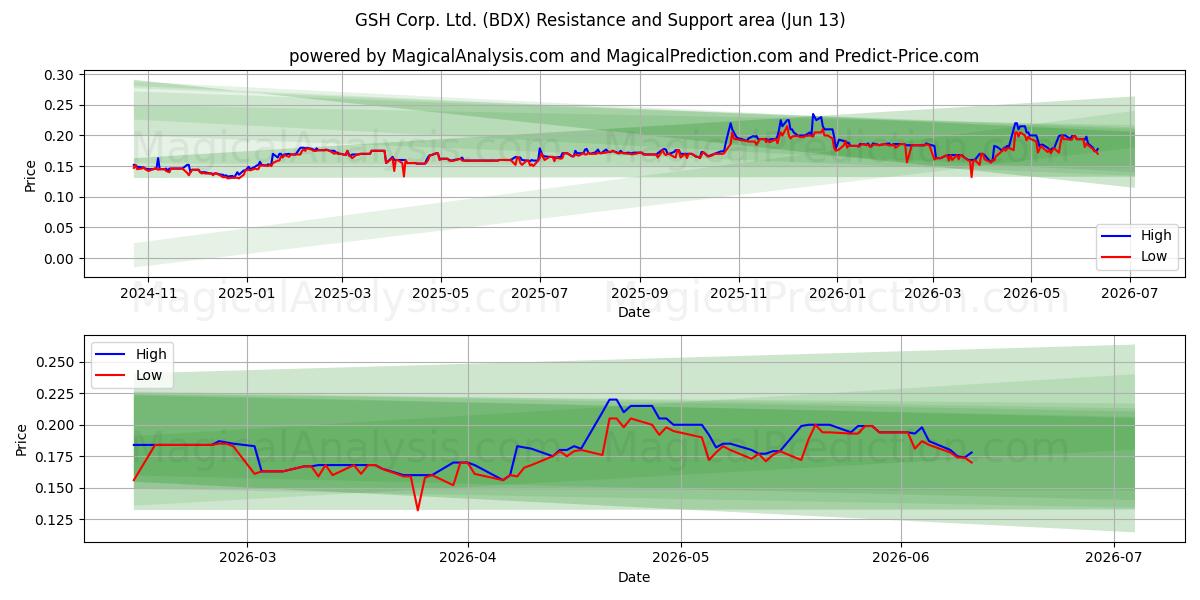This screenshot has height=600, width=1200.
Task: Click 'Low' in the top chart legend
Action: tap(1154, 256)
